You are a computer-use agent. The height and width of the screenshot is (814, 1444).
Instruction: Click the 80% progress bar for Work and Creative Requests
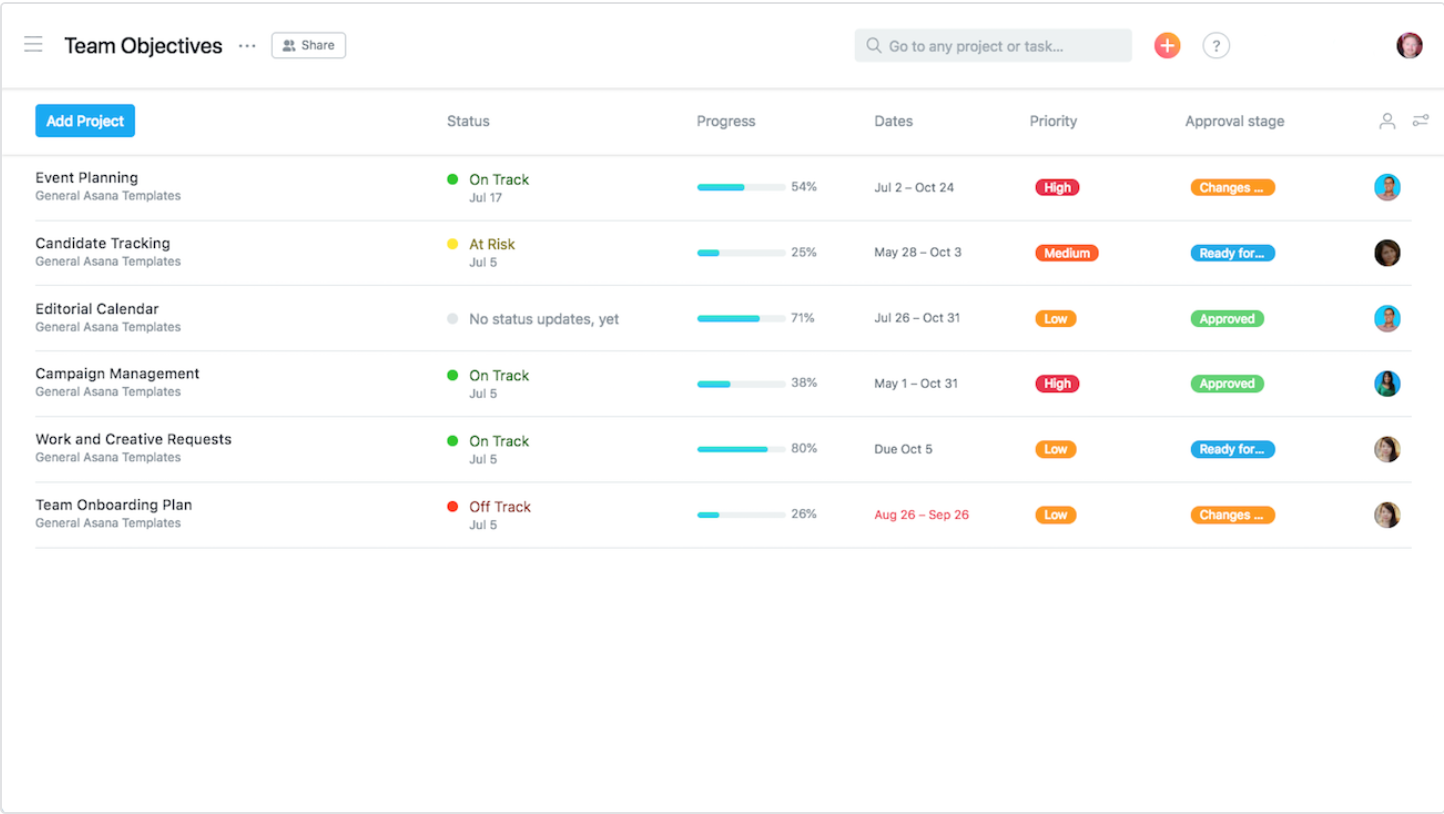tap(741, 449)
